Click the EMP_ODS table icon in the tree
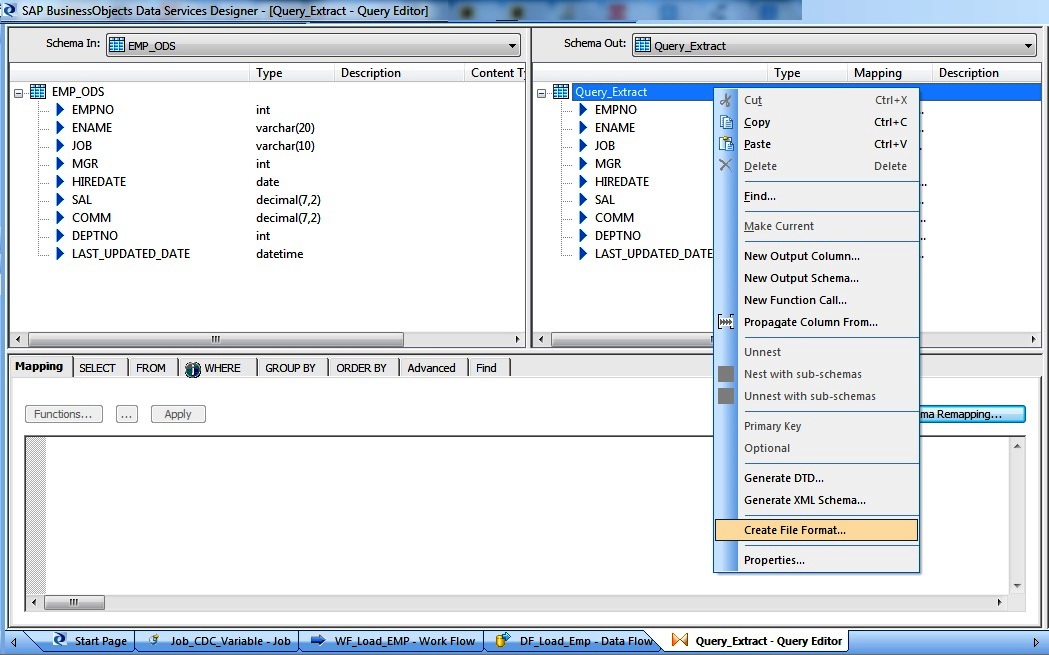Viewport: 1049px width, 655px height. pyautogui.click(x=38, y=92)
